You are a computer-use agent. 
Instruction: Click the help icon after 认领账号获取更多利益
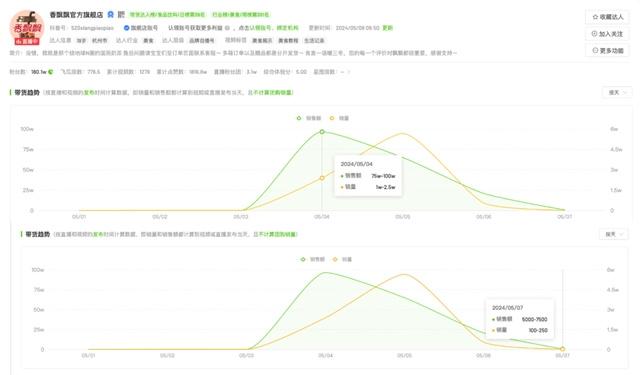tap(227, 28)
